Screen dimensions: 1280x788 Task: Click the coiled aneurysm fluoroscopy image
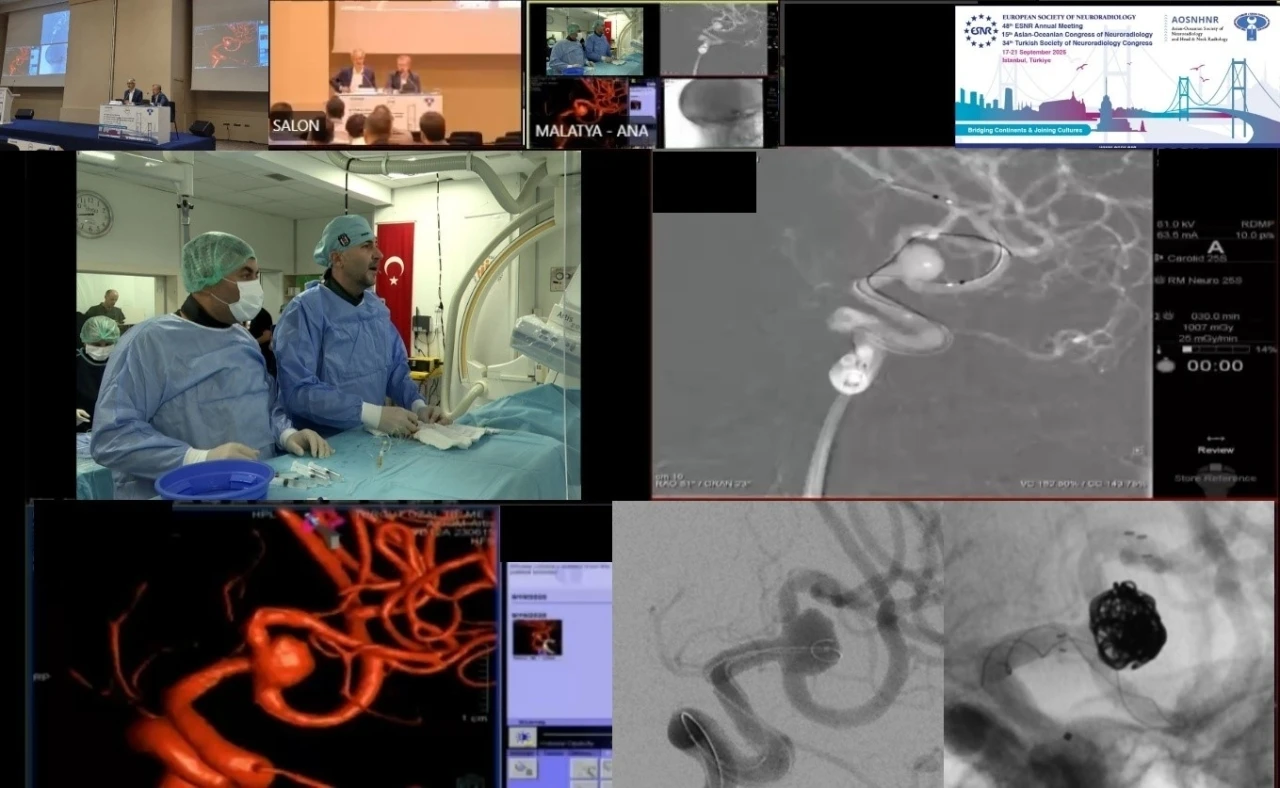pos(1108,645)
